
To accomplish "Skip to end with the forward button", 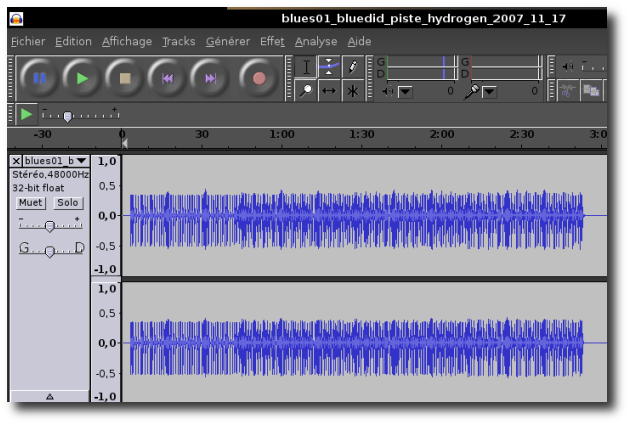I will point(210,78).
